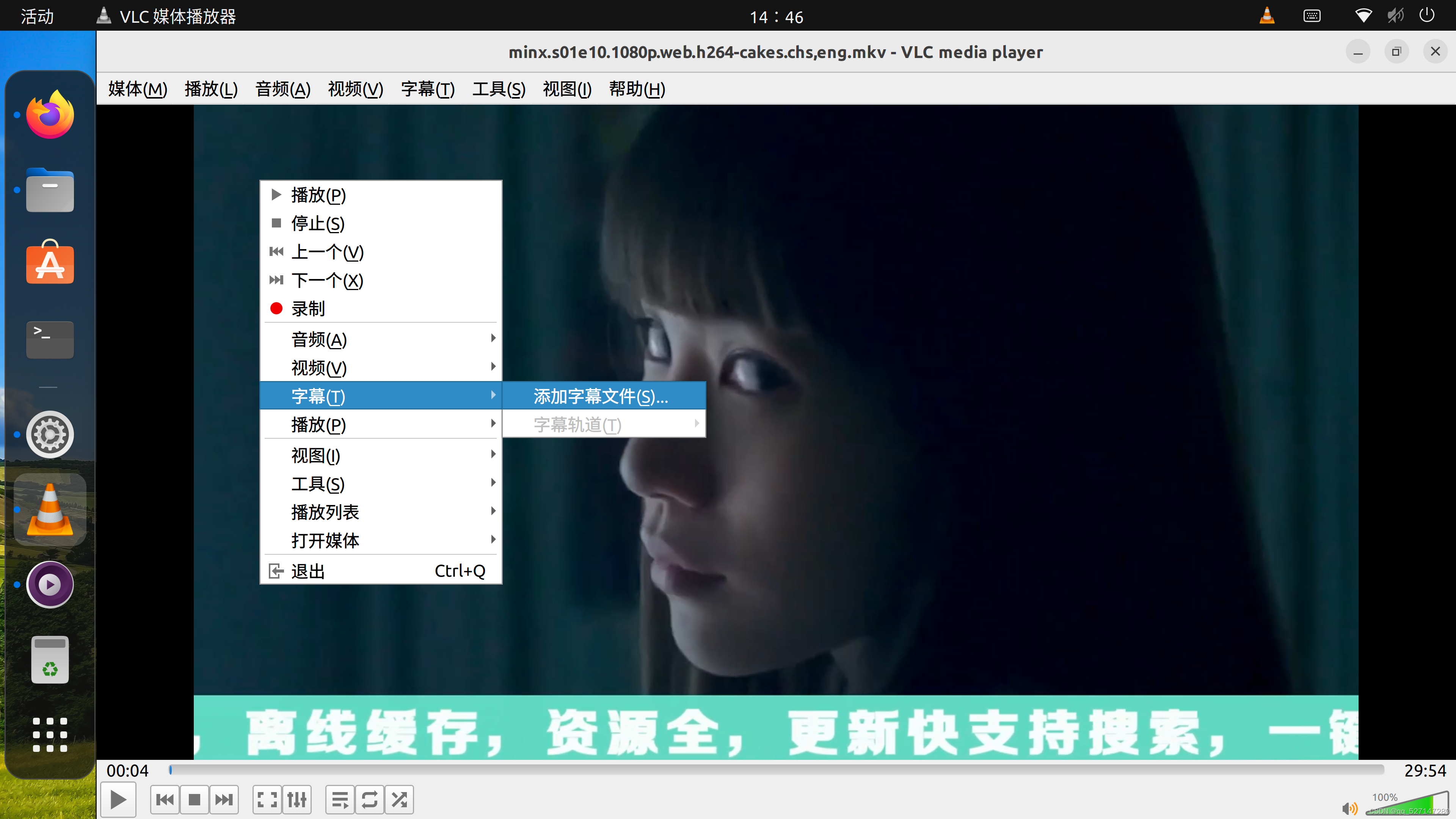Open the 14:46 clock panel
1456x819 pixels.
776,17
